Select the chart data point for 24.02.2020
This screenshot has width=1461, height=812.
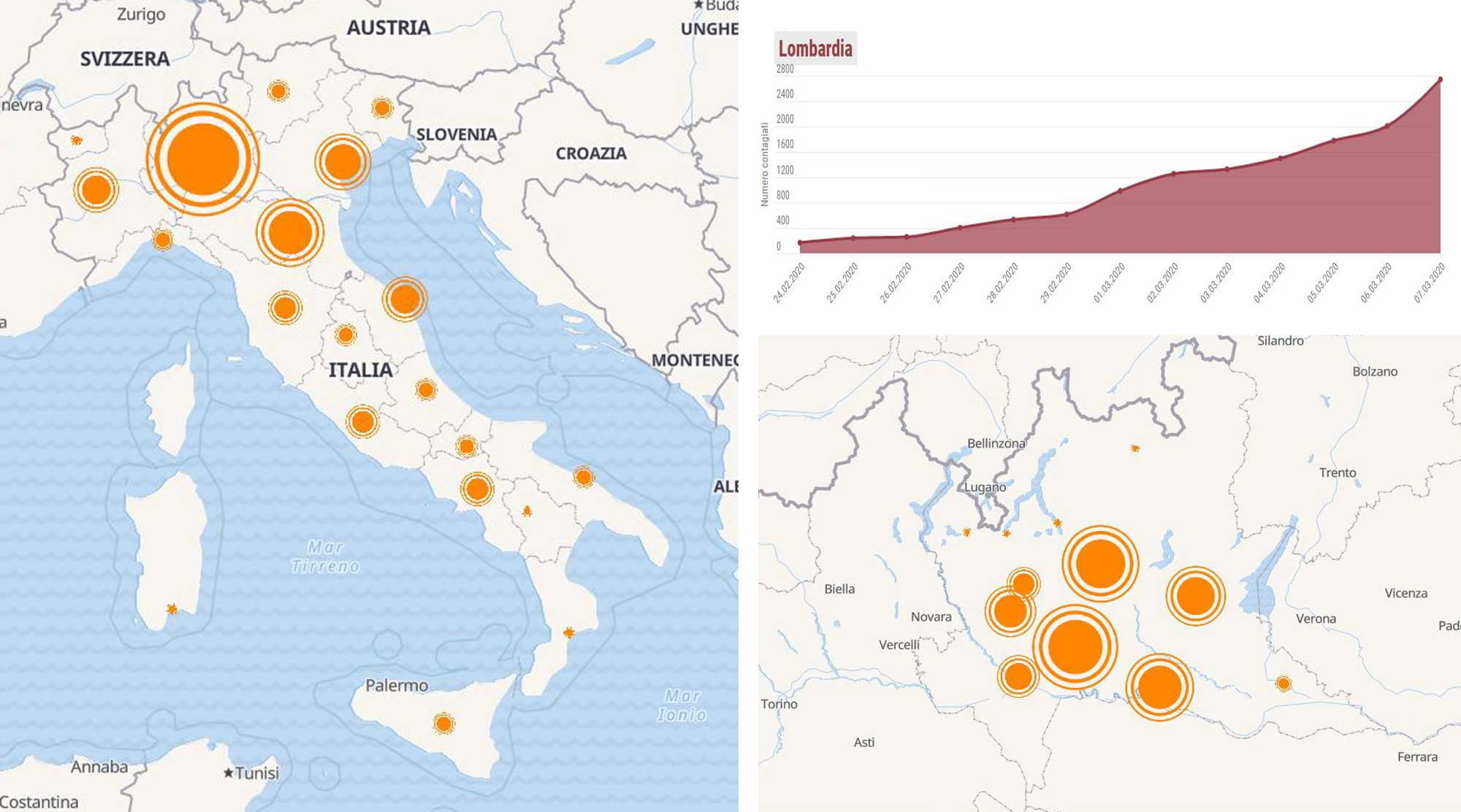801,242
